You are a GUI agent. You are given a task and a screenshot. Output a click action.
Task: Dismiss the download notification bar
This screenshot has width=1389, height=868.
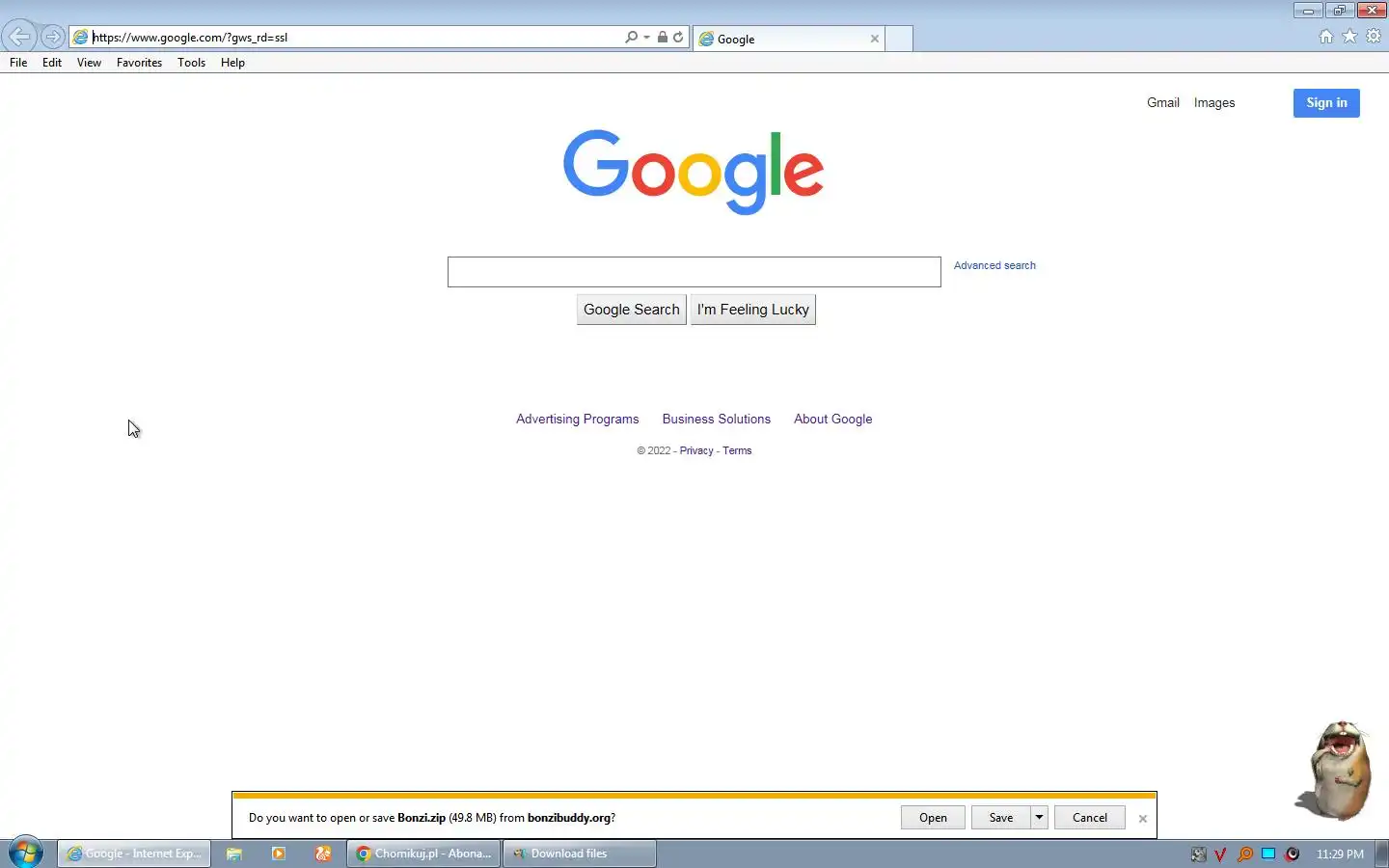coord(1143,819)
